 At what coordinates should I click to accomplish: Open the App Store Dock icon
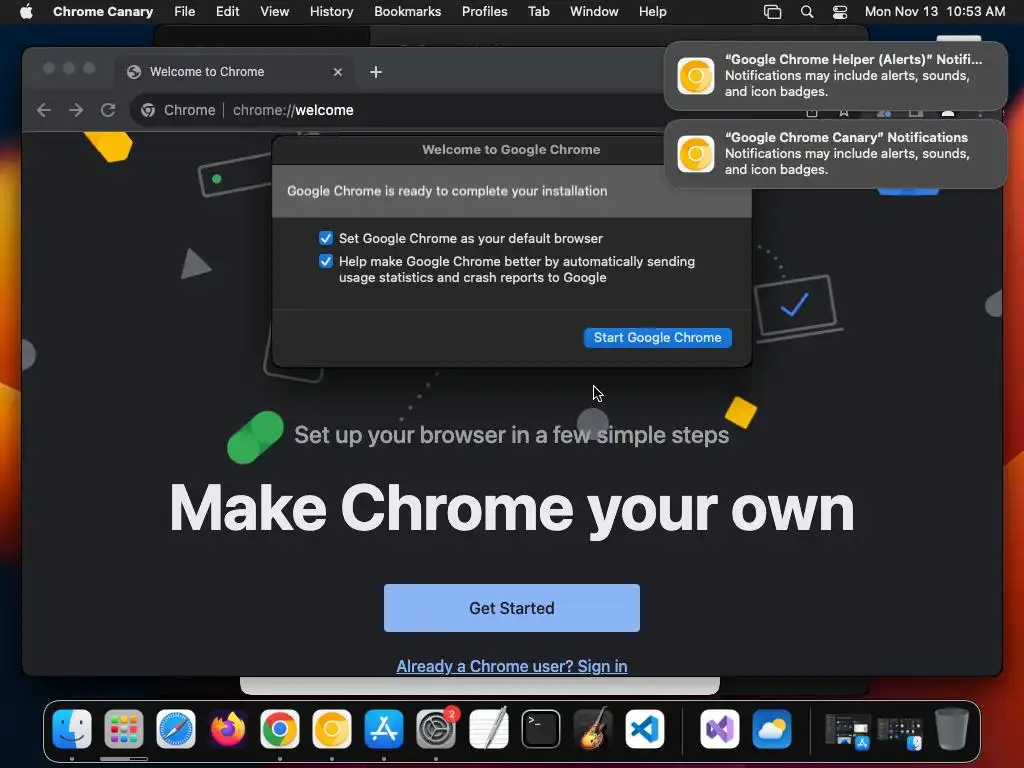pyautogui.click(x=384, y=729)
